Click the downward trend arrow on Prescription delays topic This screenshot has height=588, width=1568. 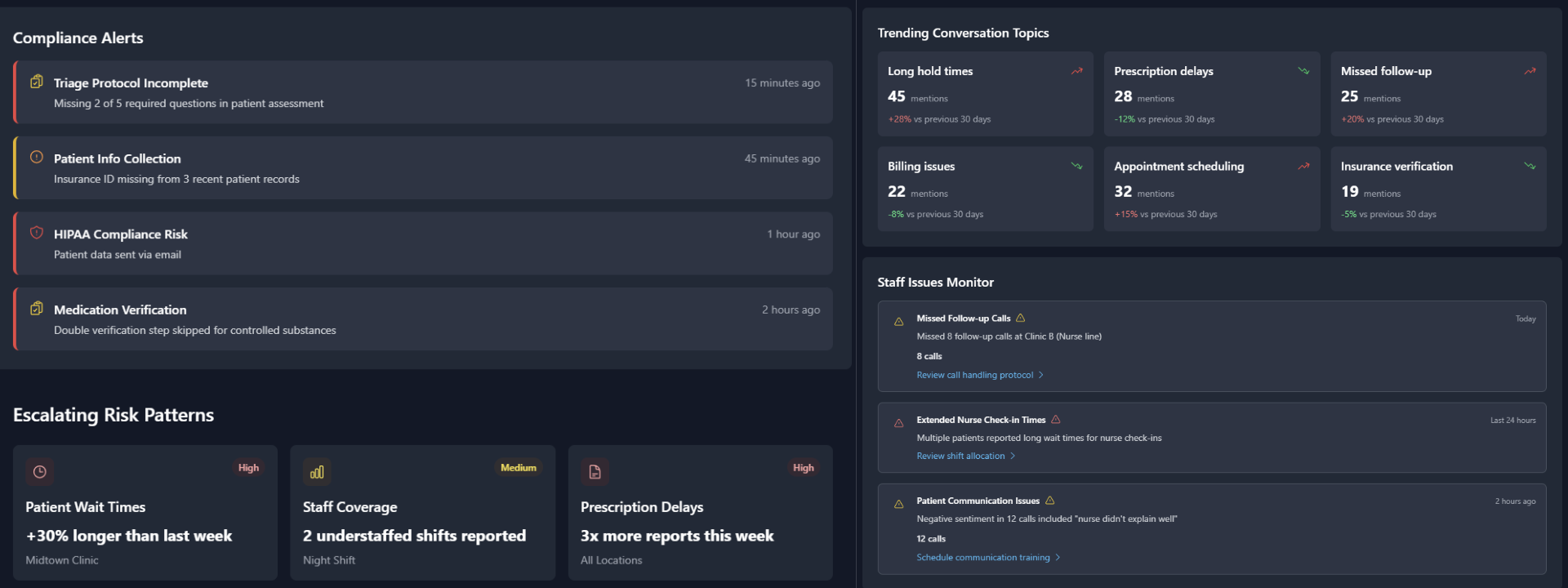tap(1303, 71)
